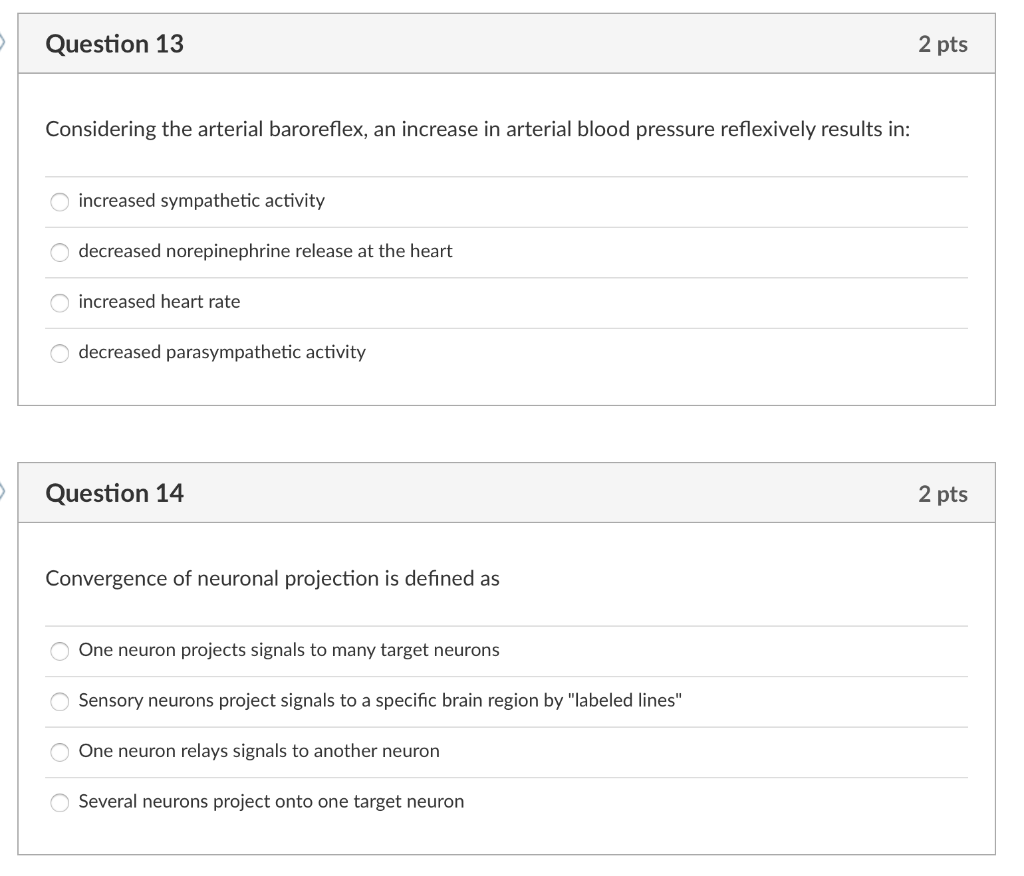Select 'One neuron projects signals to many target neurons'
1024x876 pixels.
click(59, 651)
